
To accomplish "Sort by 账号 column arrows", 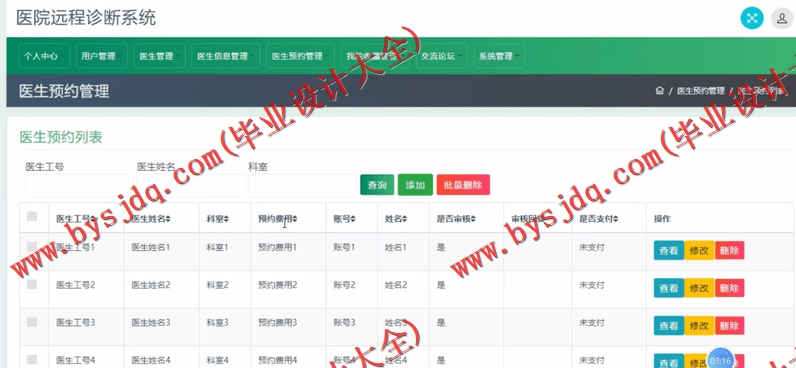I will pos(353,219).
